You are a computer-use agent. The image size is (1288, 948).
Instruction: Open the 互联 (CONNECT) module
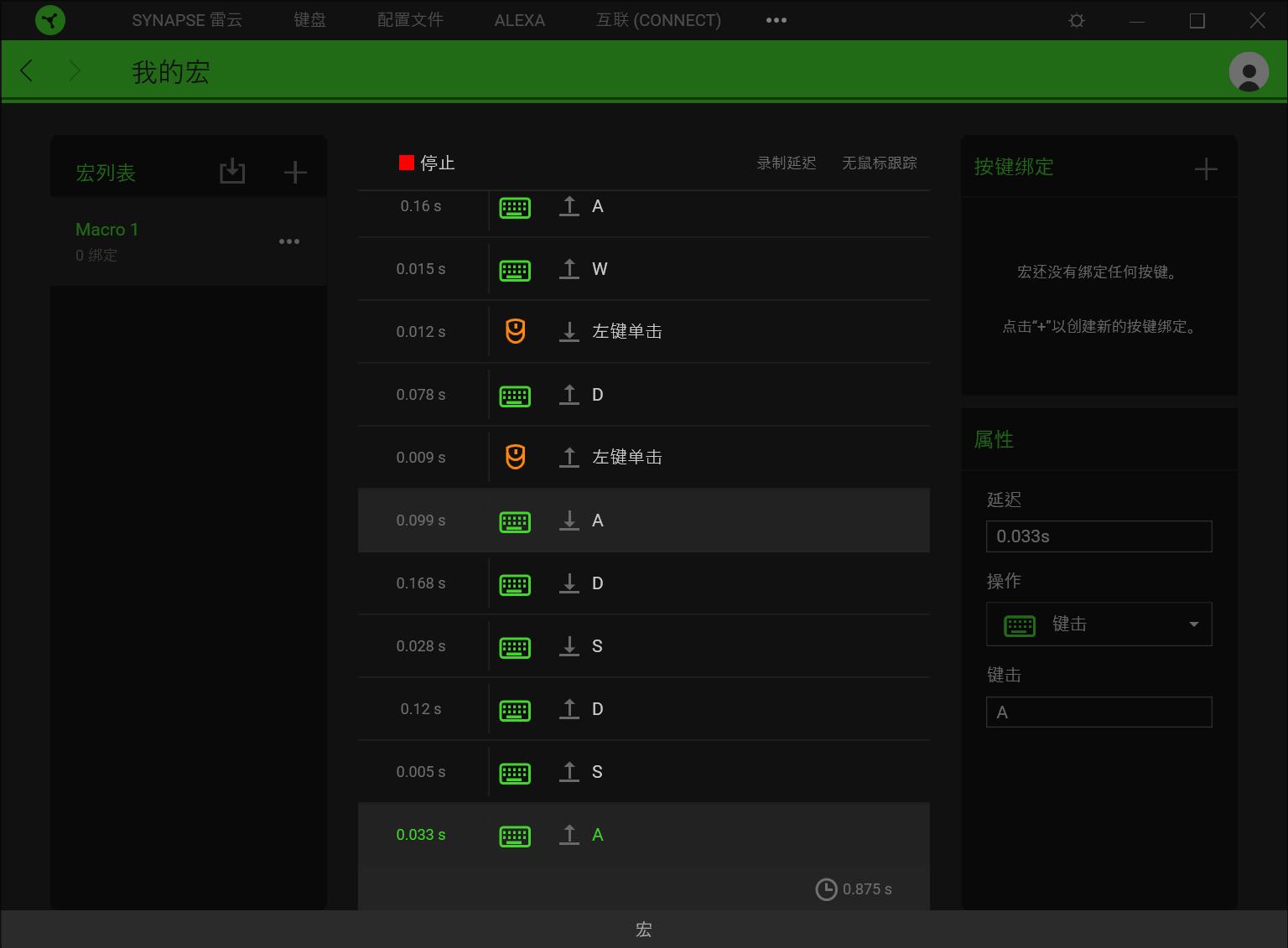pos(658,20)
